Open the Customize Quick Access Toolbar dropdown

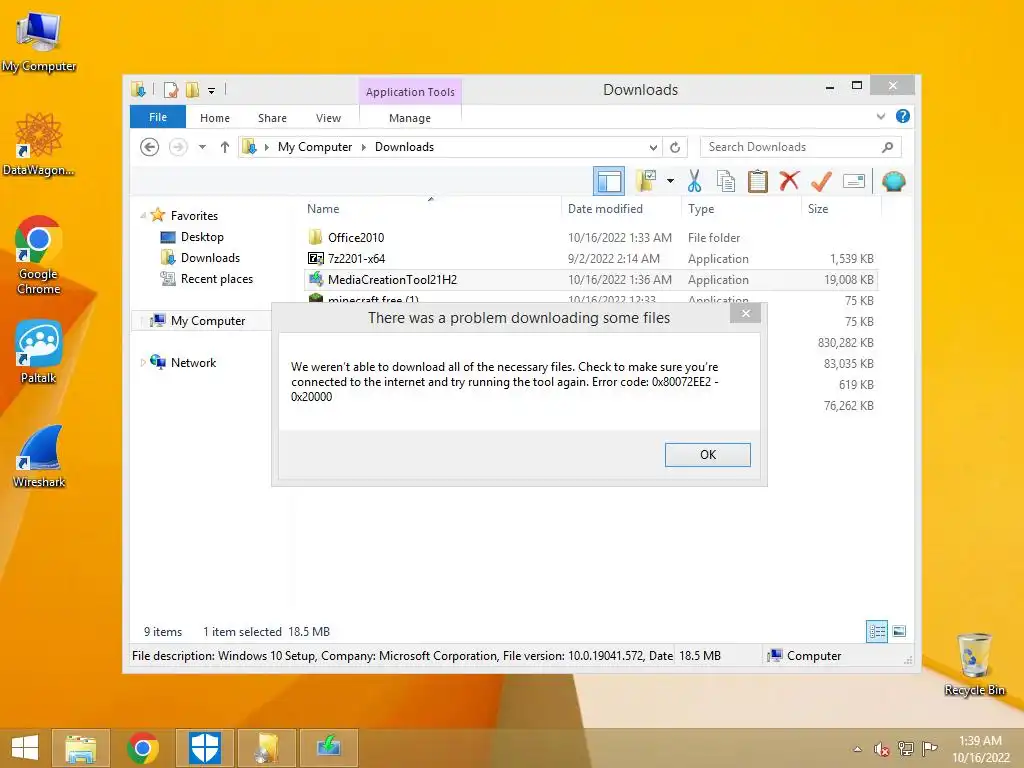pos(212,90)
